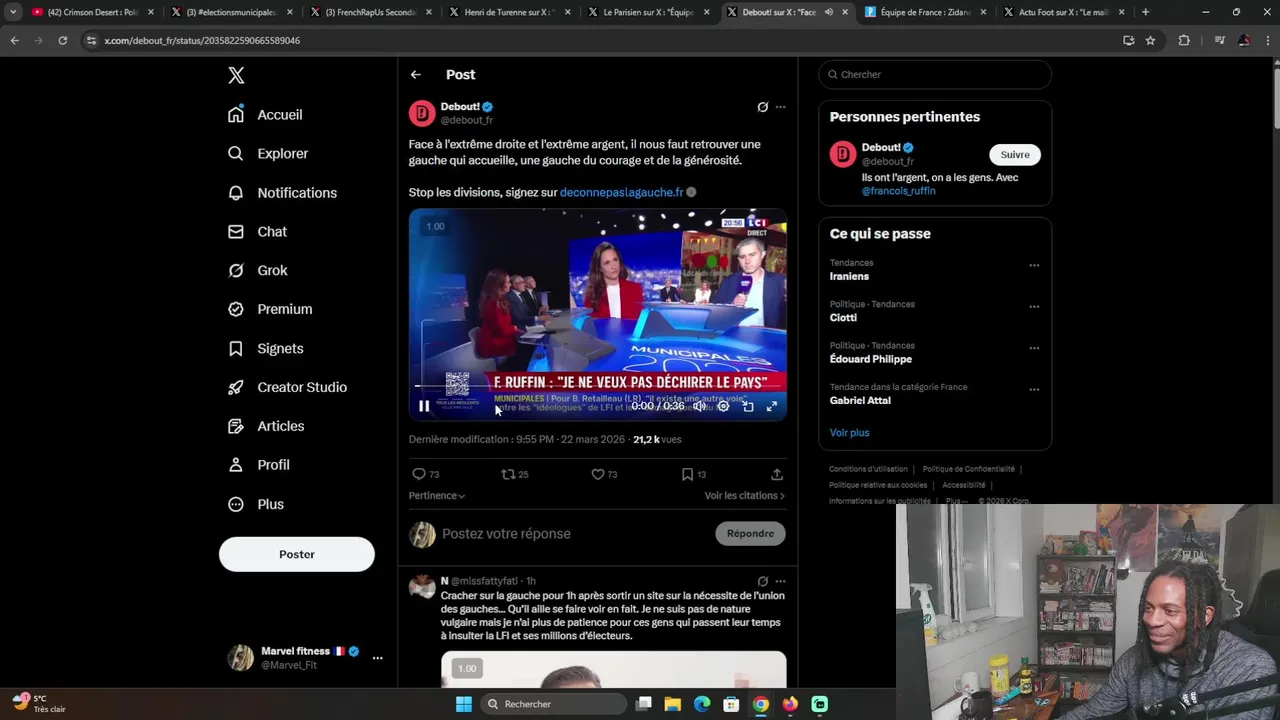1280x720 pixels.
Task: Go to Accueil in the sidebar
Action: click(265, 115)
